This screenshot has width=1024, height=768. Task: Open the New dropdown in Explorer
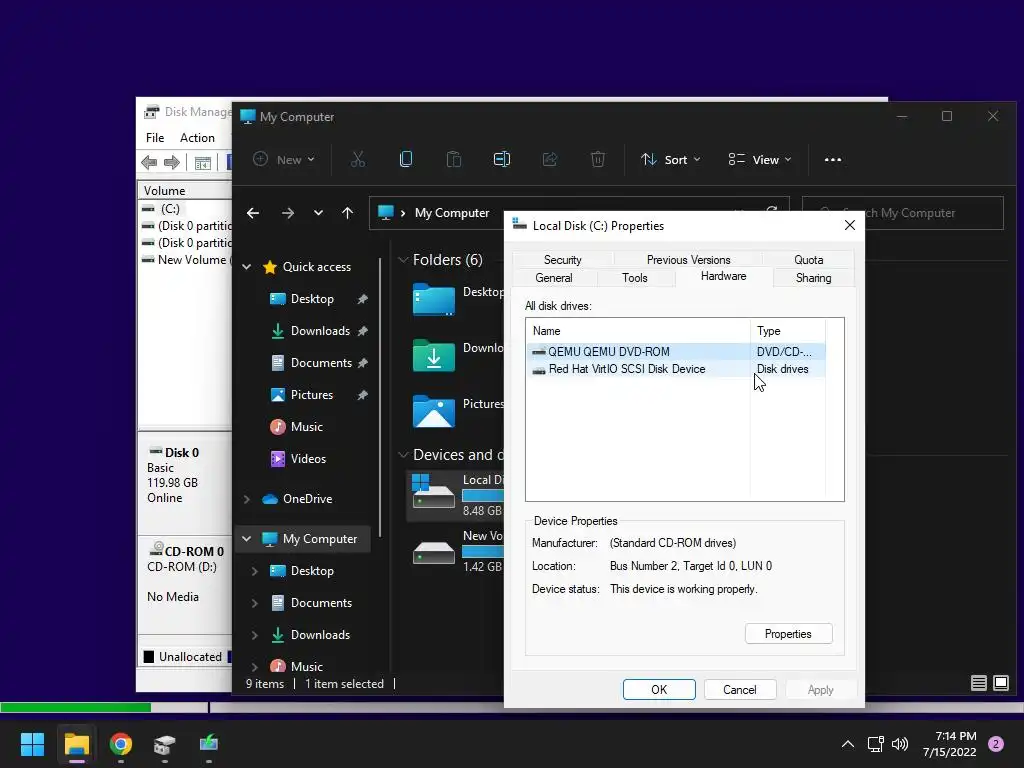tap(284, 159)
